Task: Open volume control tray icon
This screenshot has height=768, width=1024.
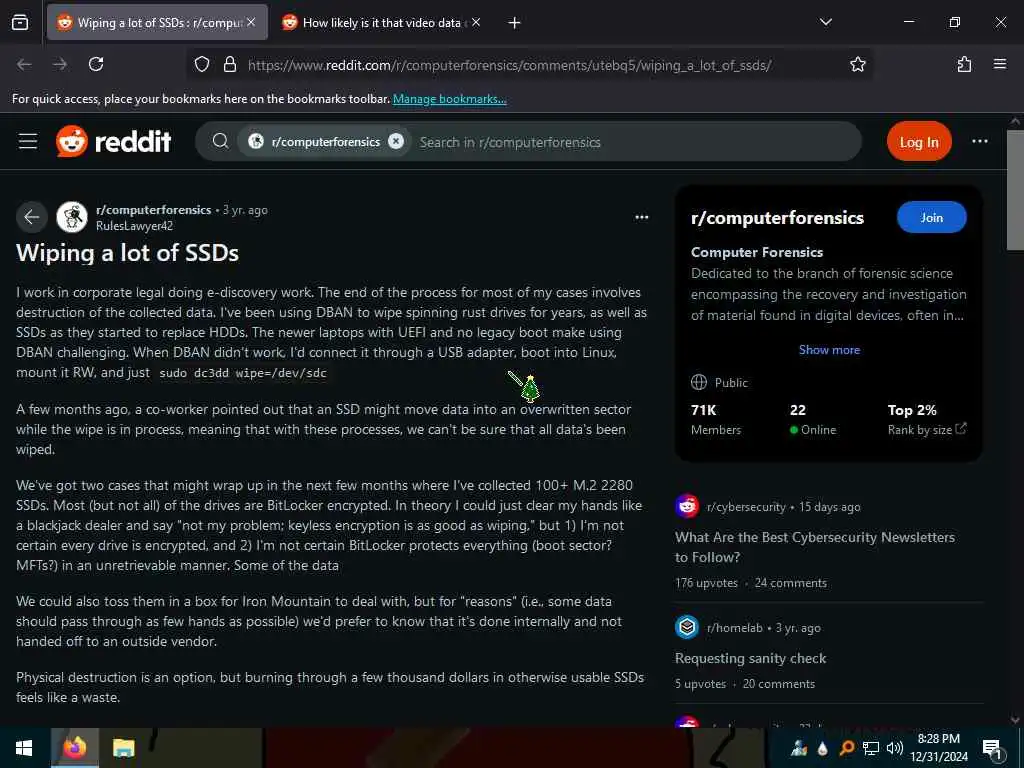Action: [x=895, y=748]
